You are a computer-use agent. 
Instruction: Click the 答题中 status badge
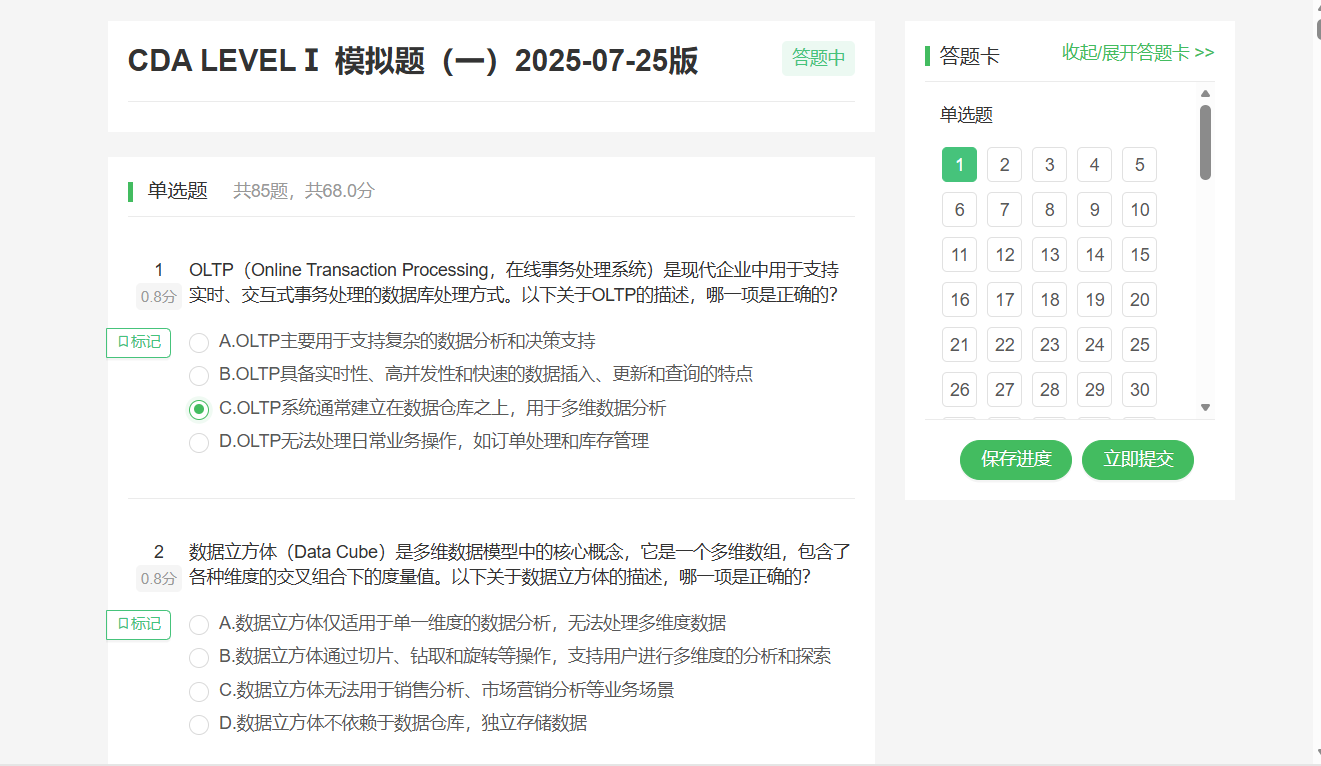tap(818, 59)
